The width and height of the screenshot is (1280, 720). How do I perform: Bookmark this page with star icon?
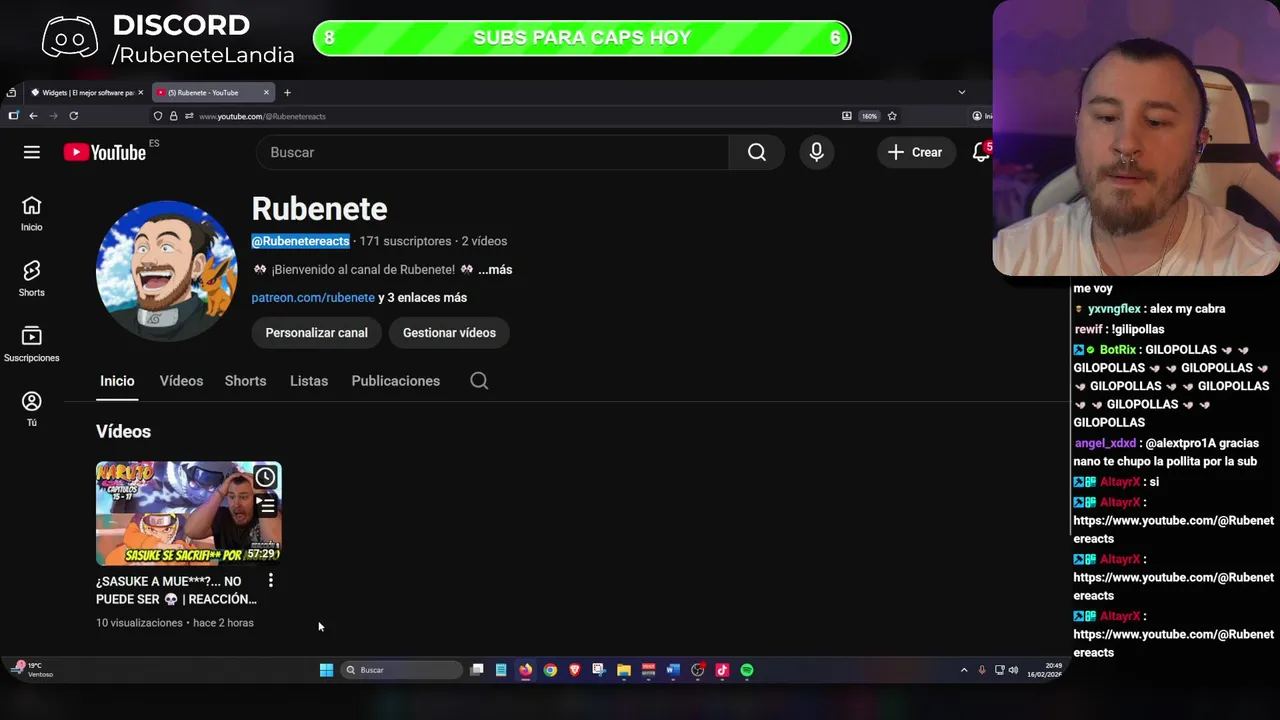click(892, 116)
